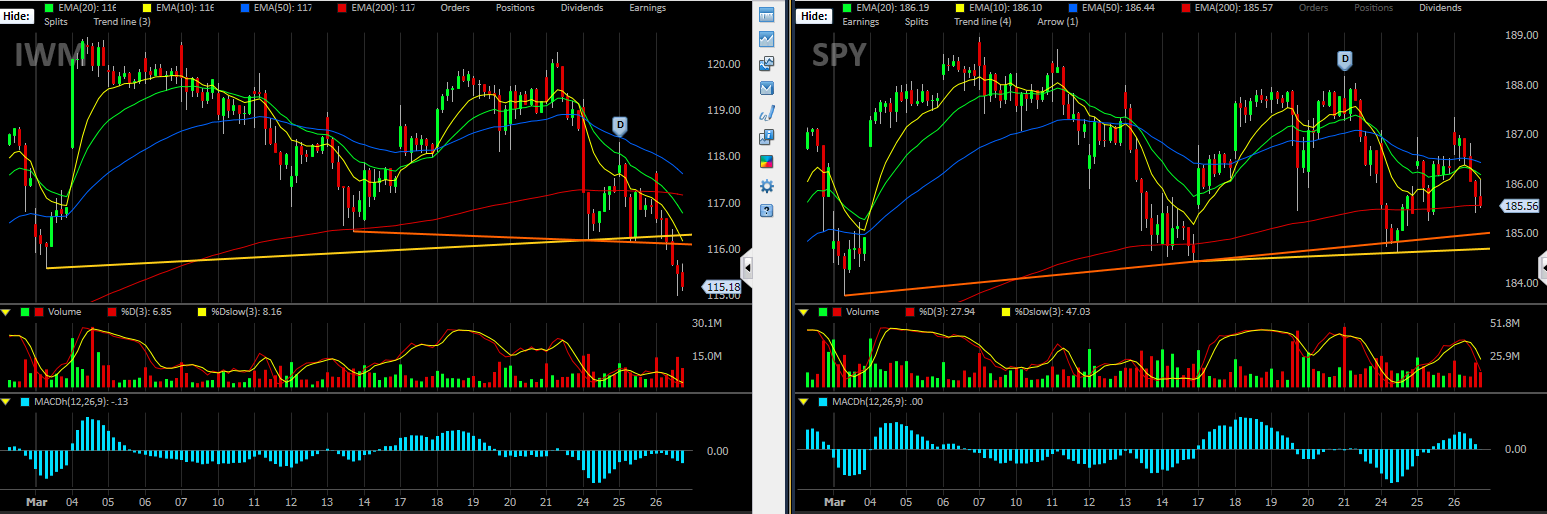Select the line chart style icon
The height and width of the screenshot is (514, 1547).
pyautogui.click(x=767, y=39)
